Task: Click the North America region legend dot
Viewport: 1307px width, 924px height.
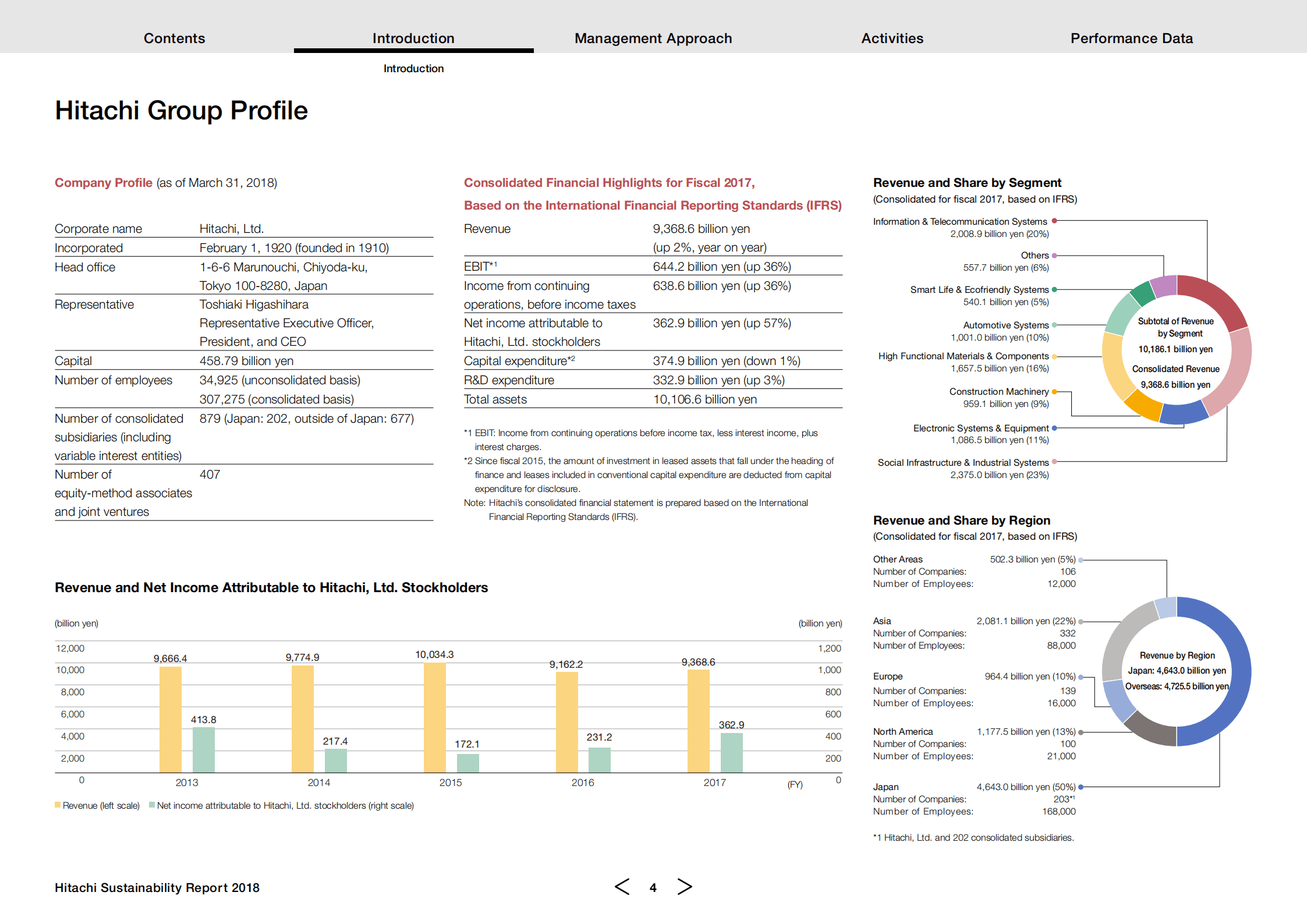Action: (x=1081, y=732)
